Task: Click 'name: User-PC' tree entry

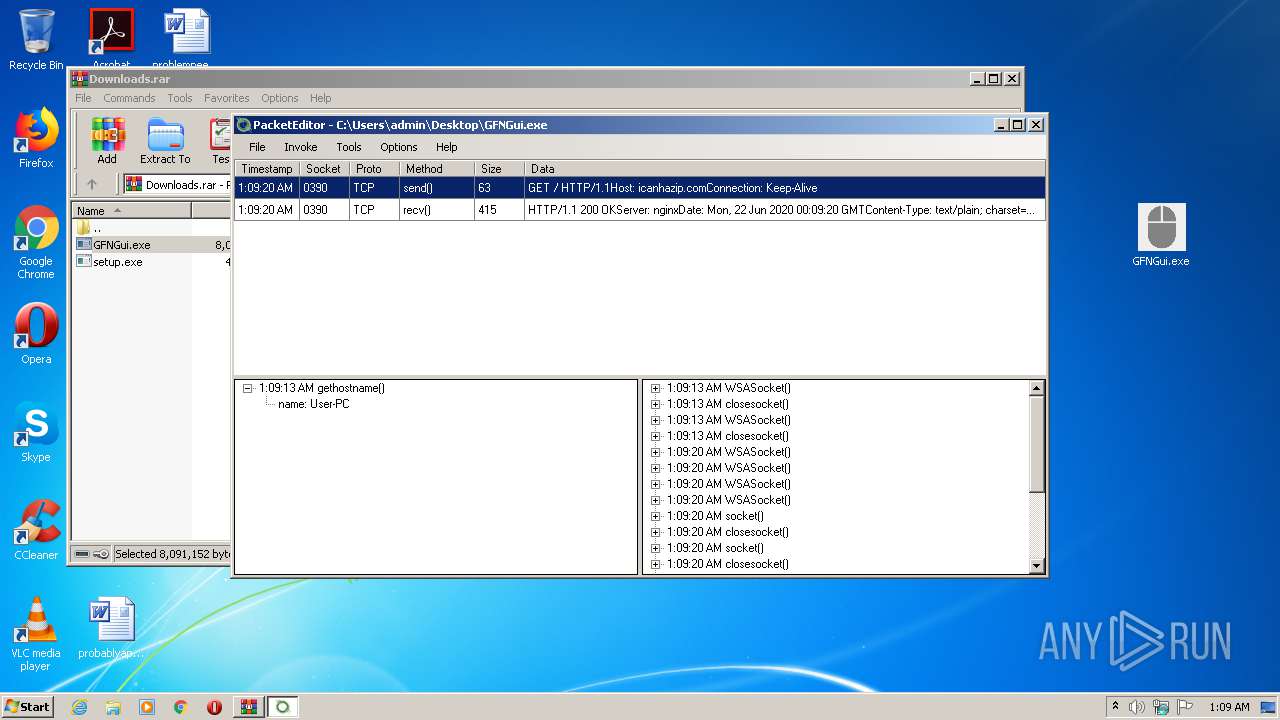Action: [x=313, y=404]
